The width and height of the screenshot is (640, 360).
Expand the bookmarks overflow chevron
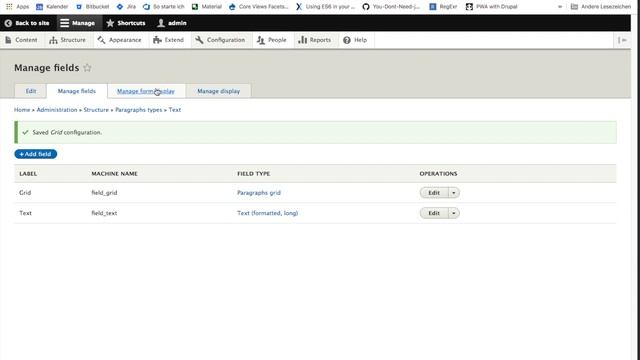[x=560, y=7]
